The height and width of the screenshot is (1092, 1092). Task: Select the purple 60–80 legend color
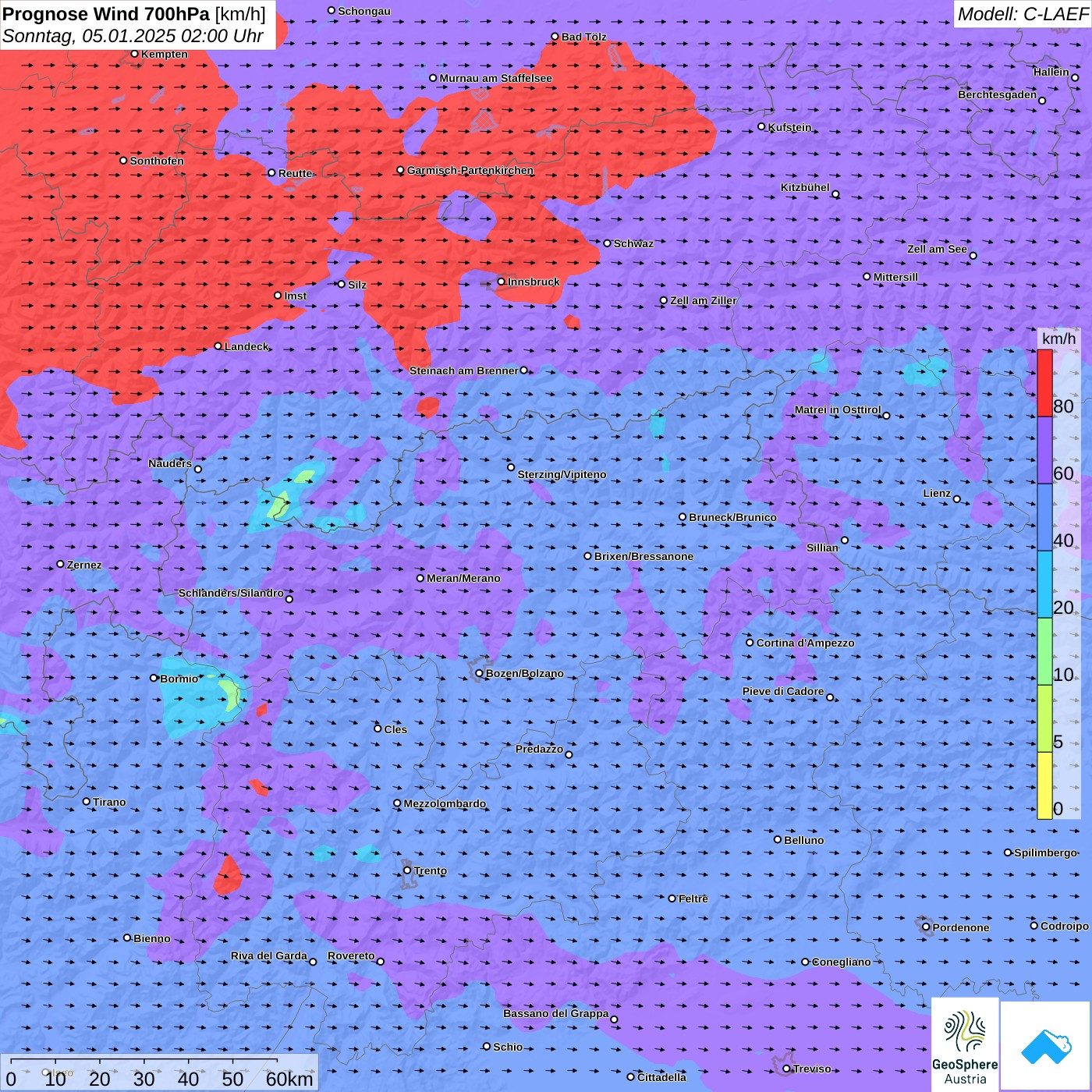(x=1044, y=451)
